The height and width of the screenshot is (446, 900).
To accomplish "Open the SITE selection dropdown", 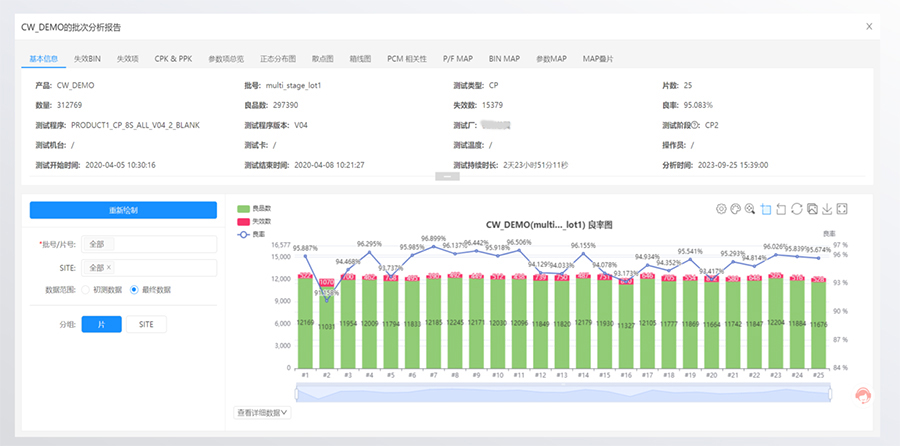I will [x=149, y=267].
